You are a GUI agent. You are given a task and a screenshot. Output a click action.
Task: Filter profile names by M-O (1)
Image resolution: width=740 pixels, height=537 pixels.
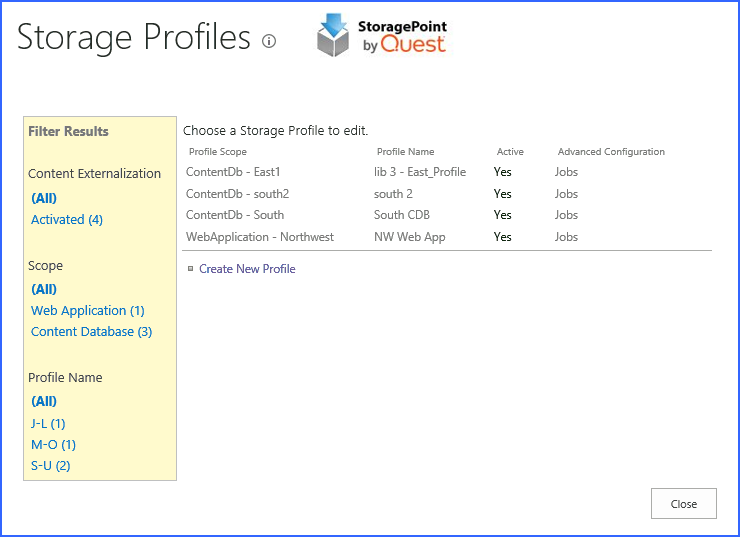click(53, 445)
